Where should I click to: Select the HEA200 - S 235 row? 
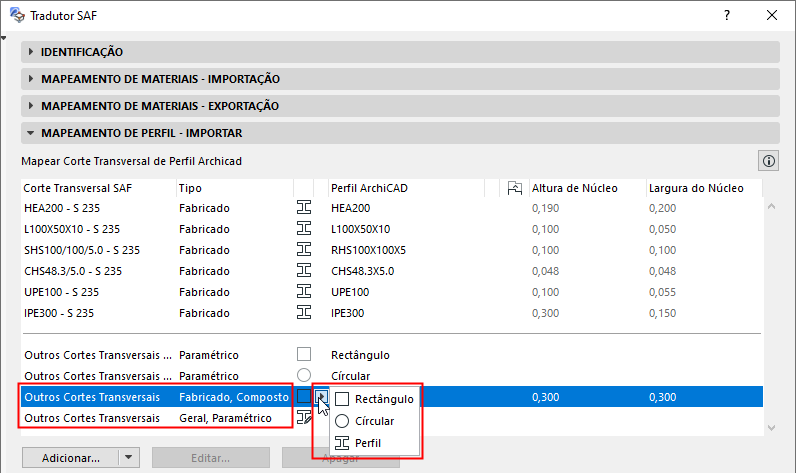coord(392,208)
